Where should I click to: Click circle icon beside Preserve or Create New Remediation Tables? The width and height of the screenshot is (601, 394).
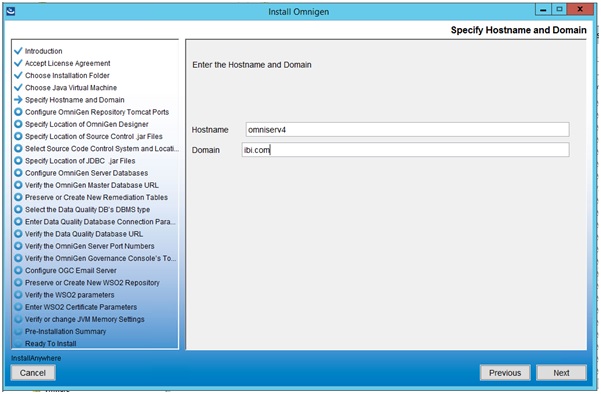(x=18, y=197)
